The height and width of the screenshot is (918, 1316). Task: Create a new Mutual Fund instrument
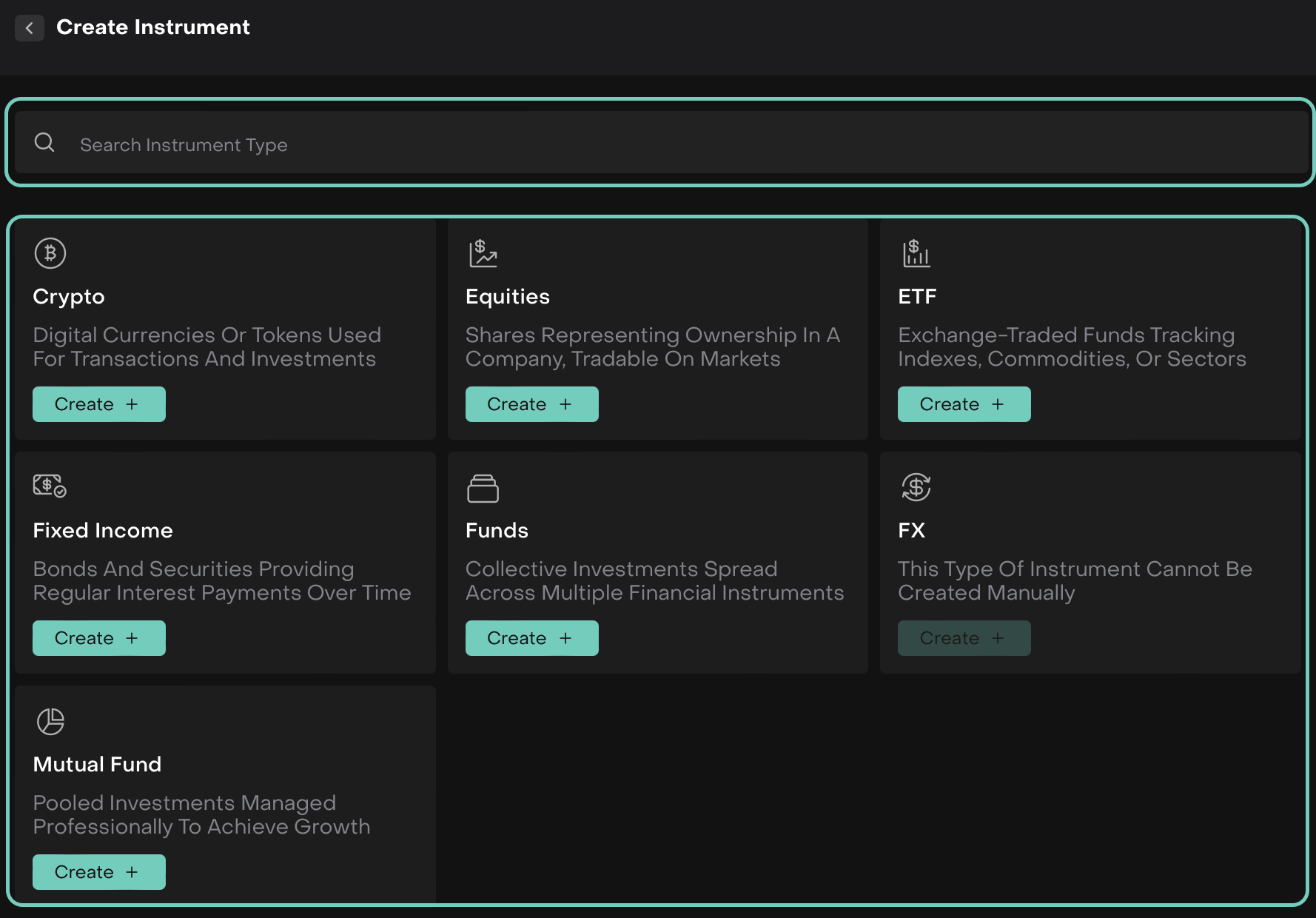click(98, 872)
